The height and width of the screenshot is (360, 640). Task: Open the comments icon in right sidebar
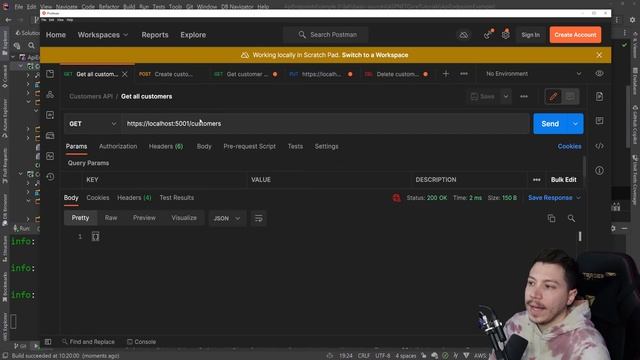599,121
